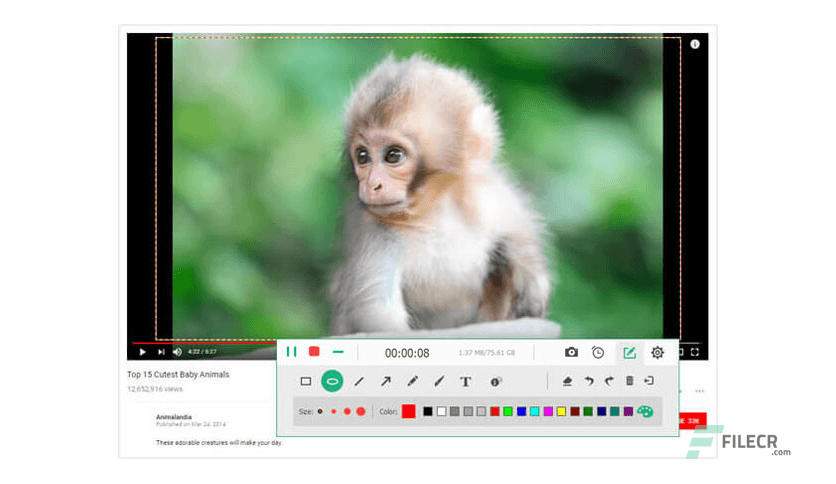This screenshot has height=484, width=836.
Task: Exit the drawing panel
Action: (649, 381)
